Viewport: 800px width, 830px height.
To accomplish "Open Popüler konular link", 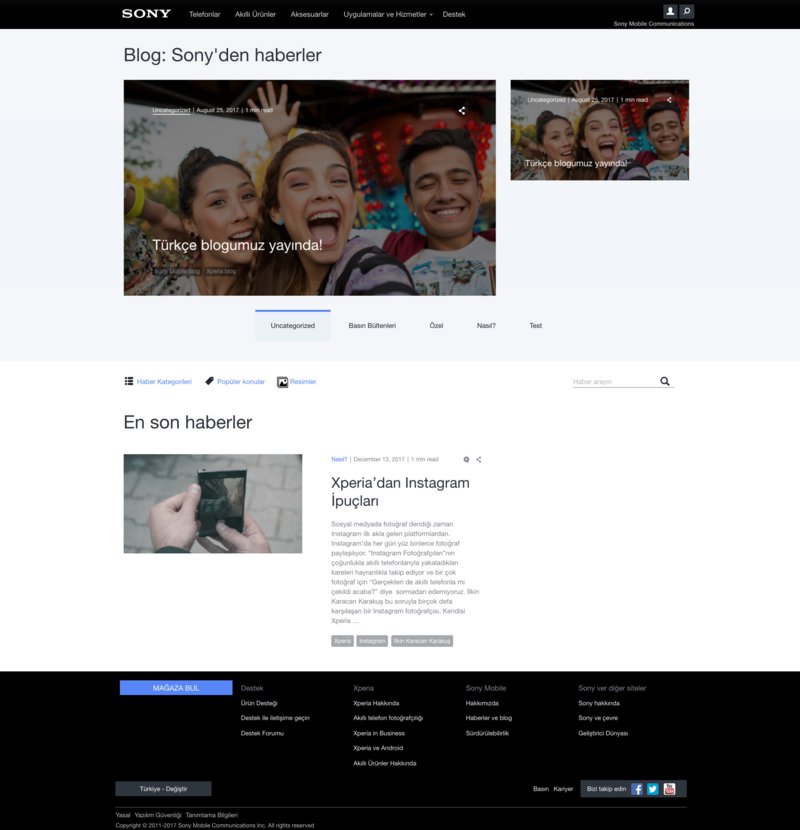I will pyautogui.click(x=241, y=382).
